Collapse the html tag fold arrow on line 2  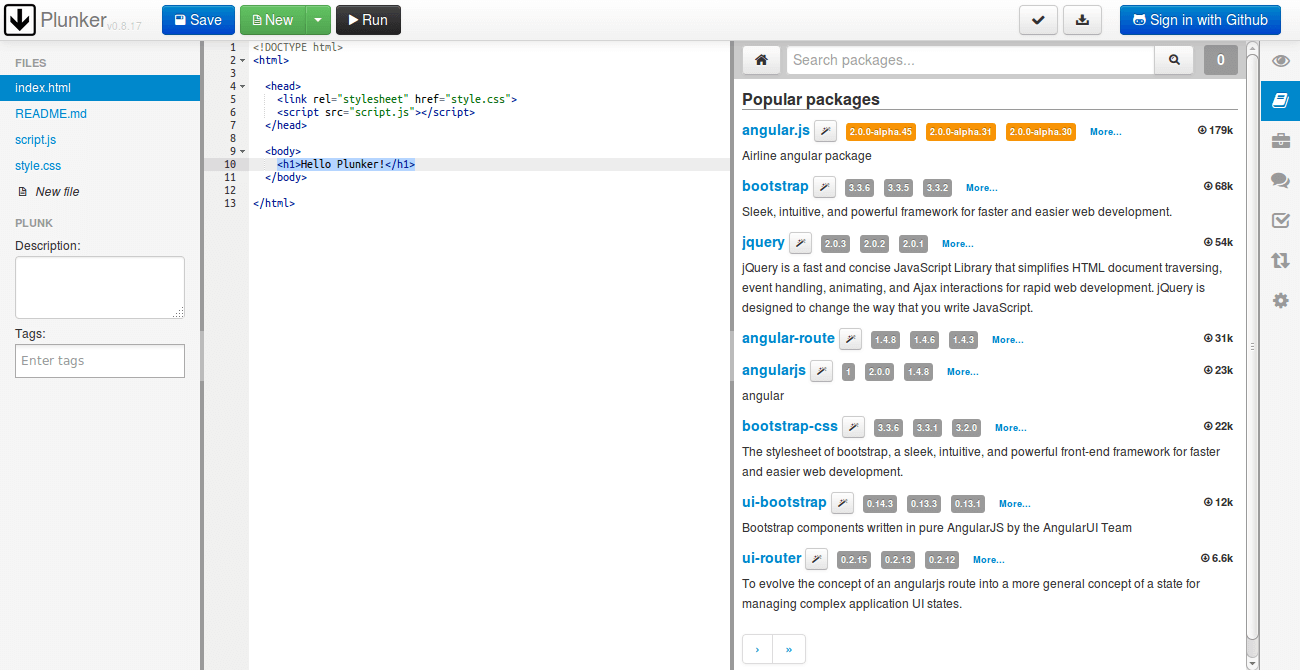[243, 60]
